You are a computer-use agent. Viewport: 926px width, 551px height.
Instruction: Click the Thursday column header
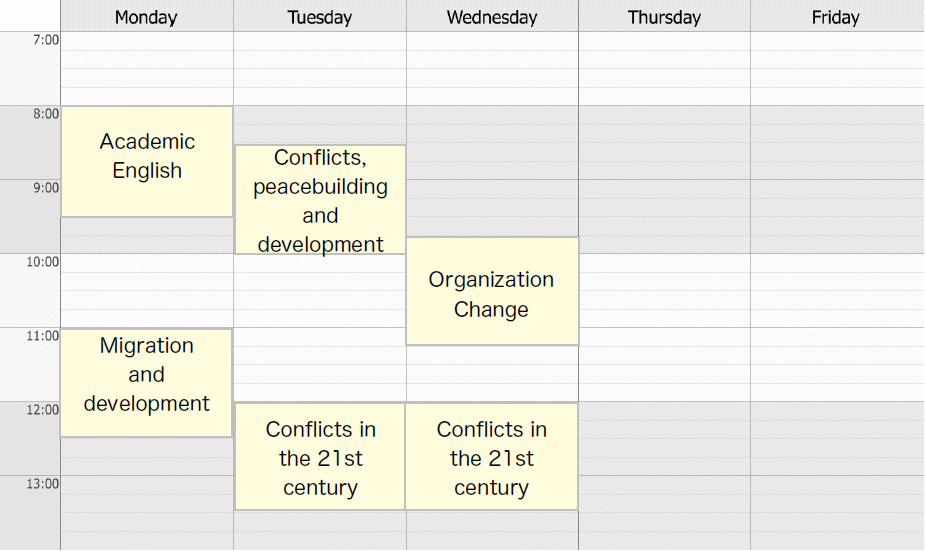[664, 17]
